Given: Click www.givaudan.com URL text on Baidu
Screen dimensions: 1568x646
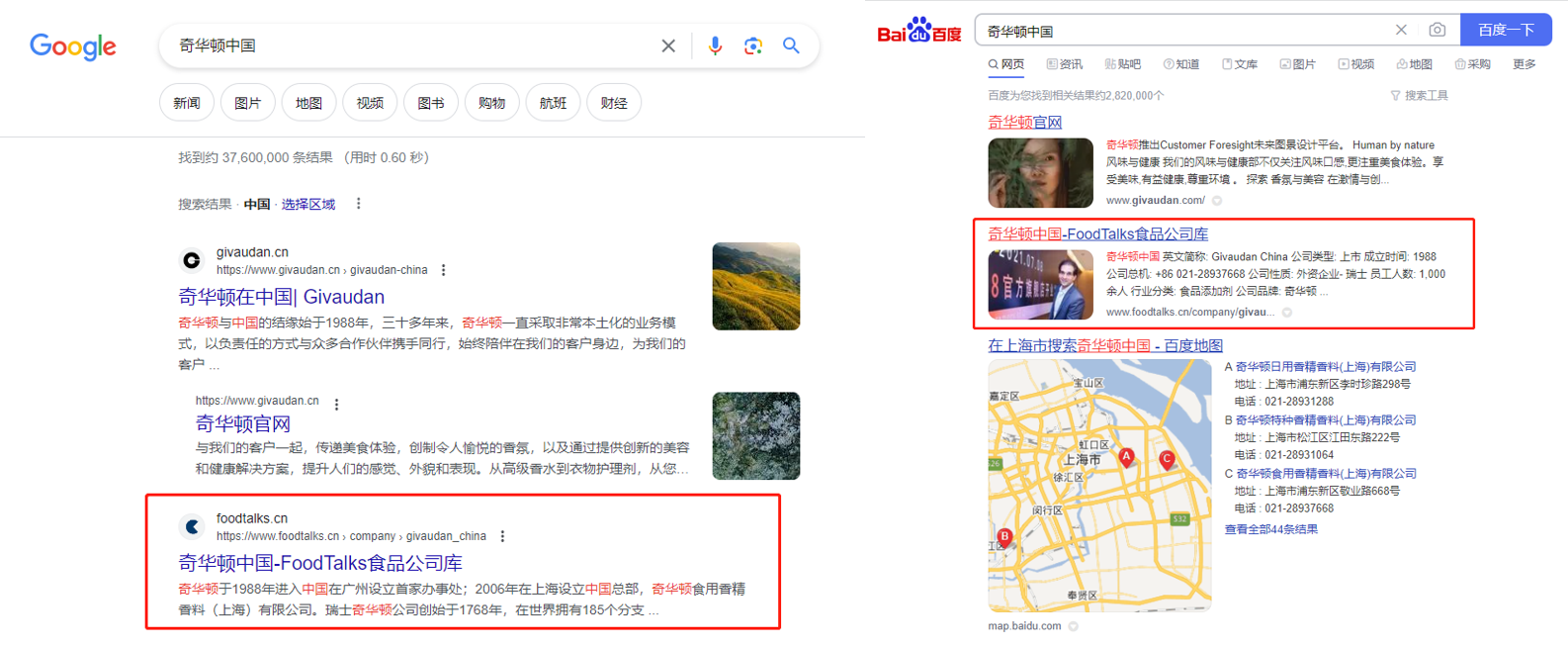Looking at the screenshot, I should 1156,201.
